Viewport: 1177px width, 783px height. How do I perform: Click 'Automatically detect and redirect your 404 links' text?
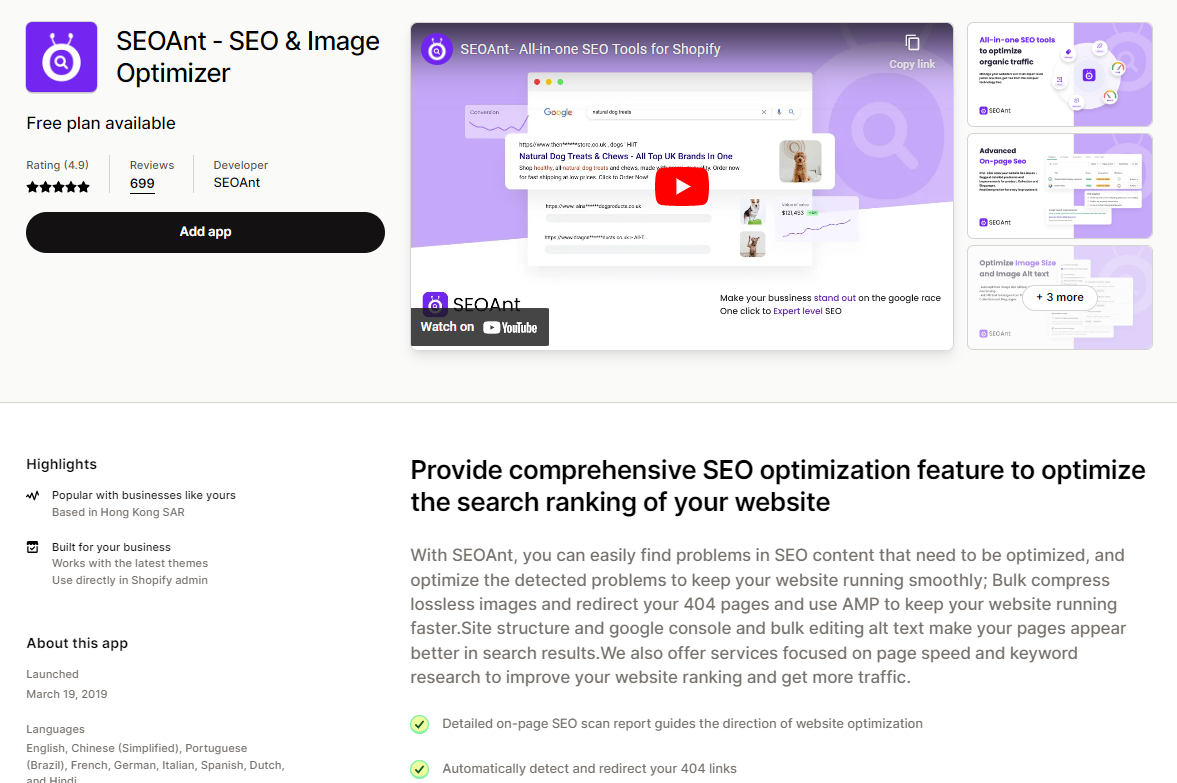pyautogui.click(x=589, y=769)
